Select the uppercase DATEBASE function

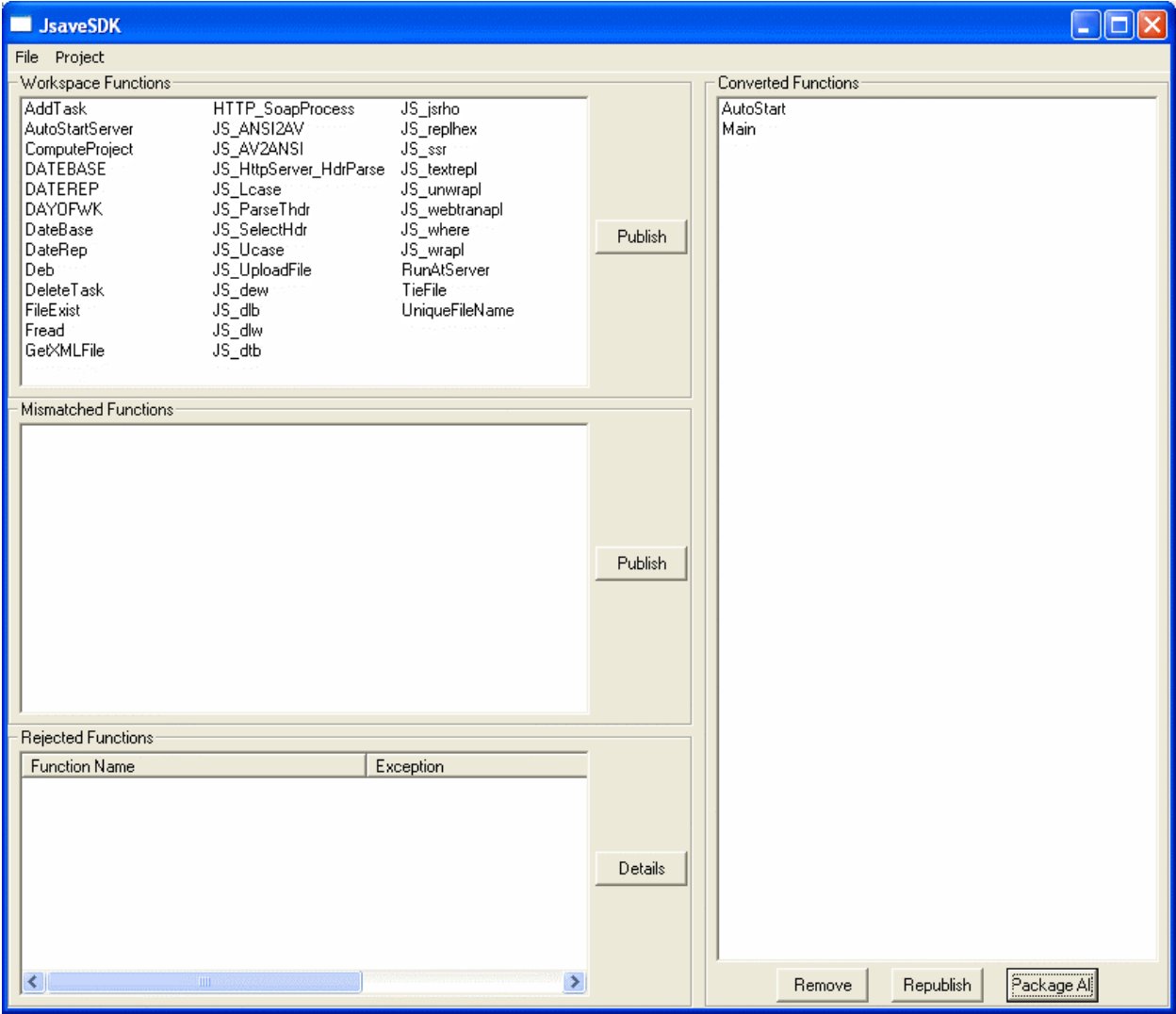(x=65, y=170)
